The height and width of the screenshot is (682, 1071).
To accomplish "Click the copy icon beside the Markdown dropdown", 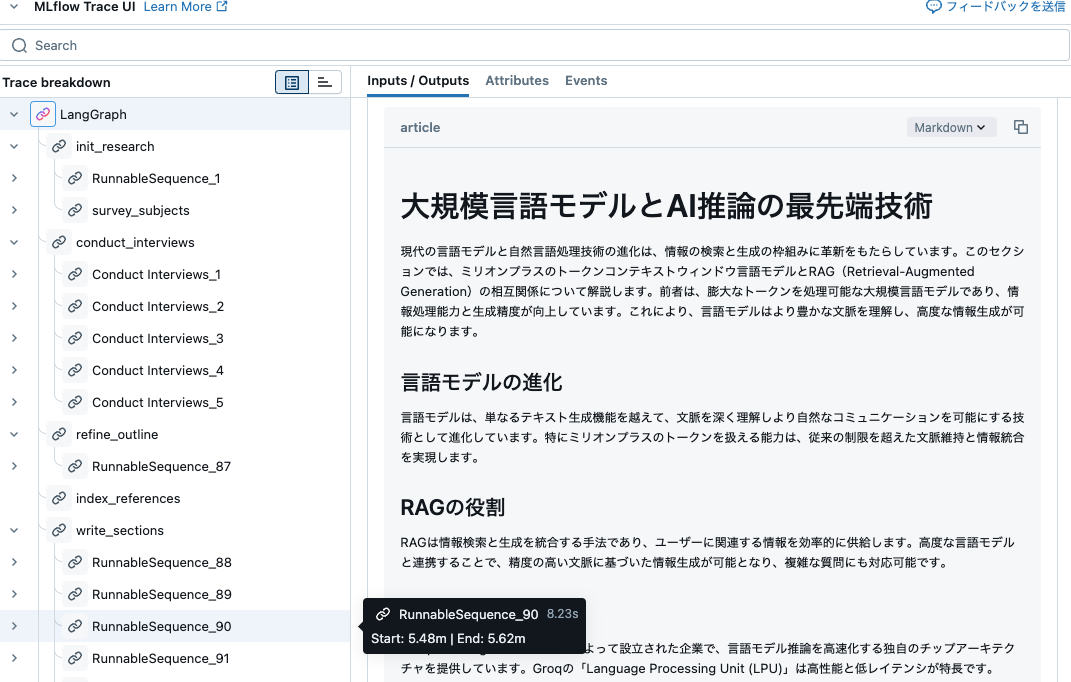I will [1021, 127].
